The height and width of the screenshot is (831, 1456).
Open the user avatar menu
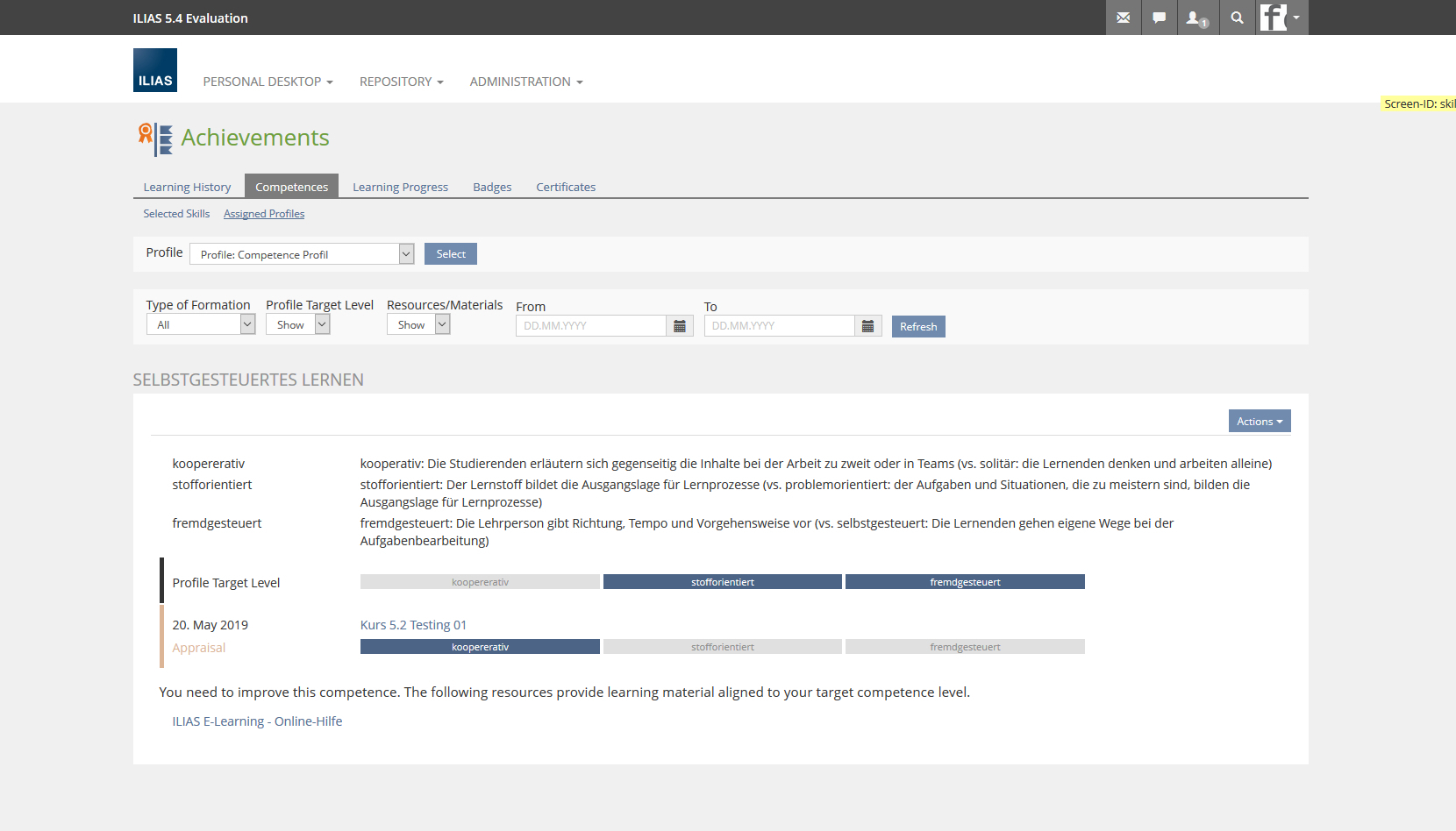(x=1281, y=18)
